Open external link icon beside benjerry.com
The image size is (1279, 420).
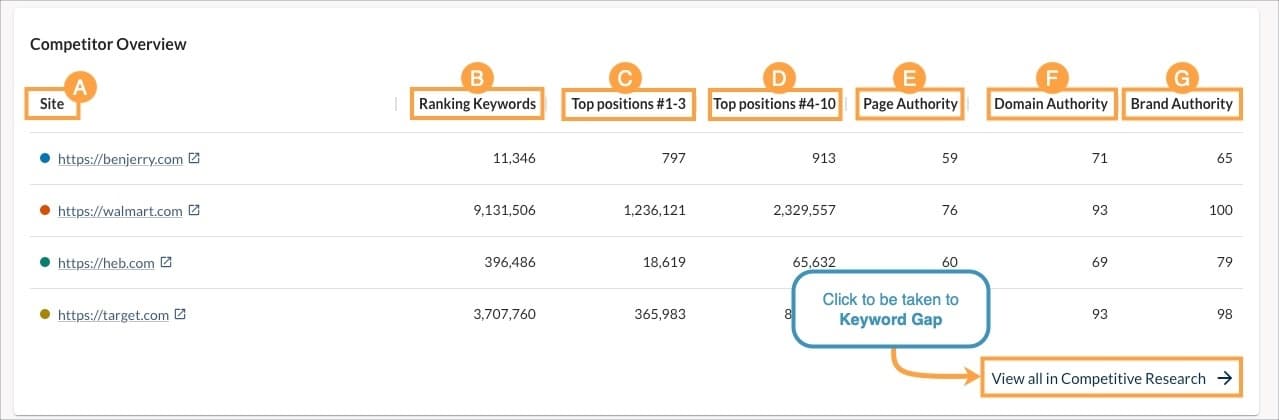click(195, 158)
